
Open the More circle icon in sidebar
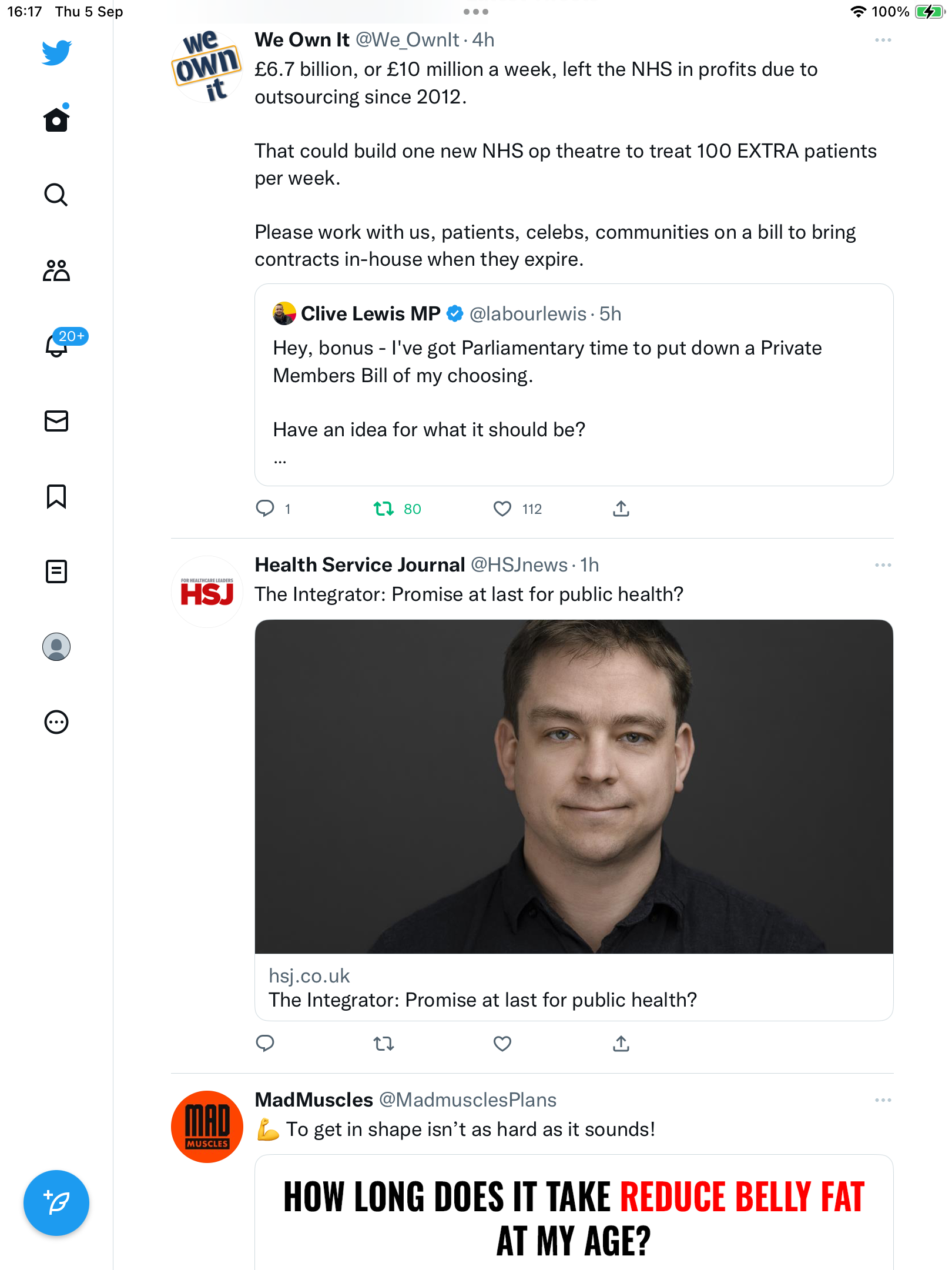click(56, 722)
